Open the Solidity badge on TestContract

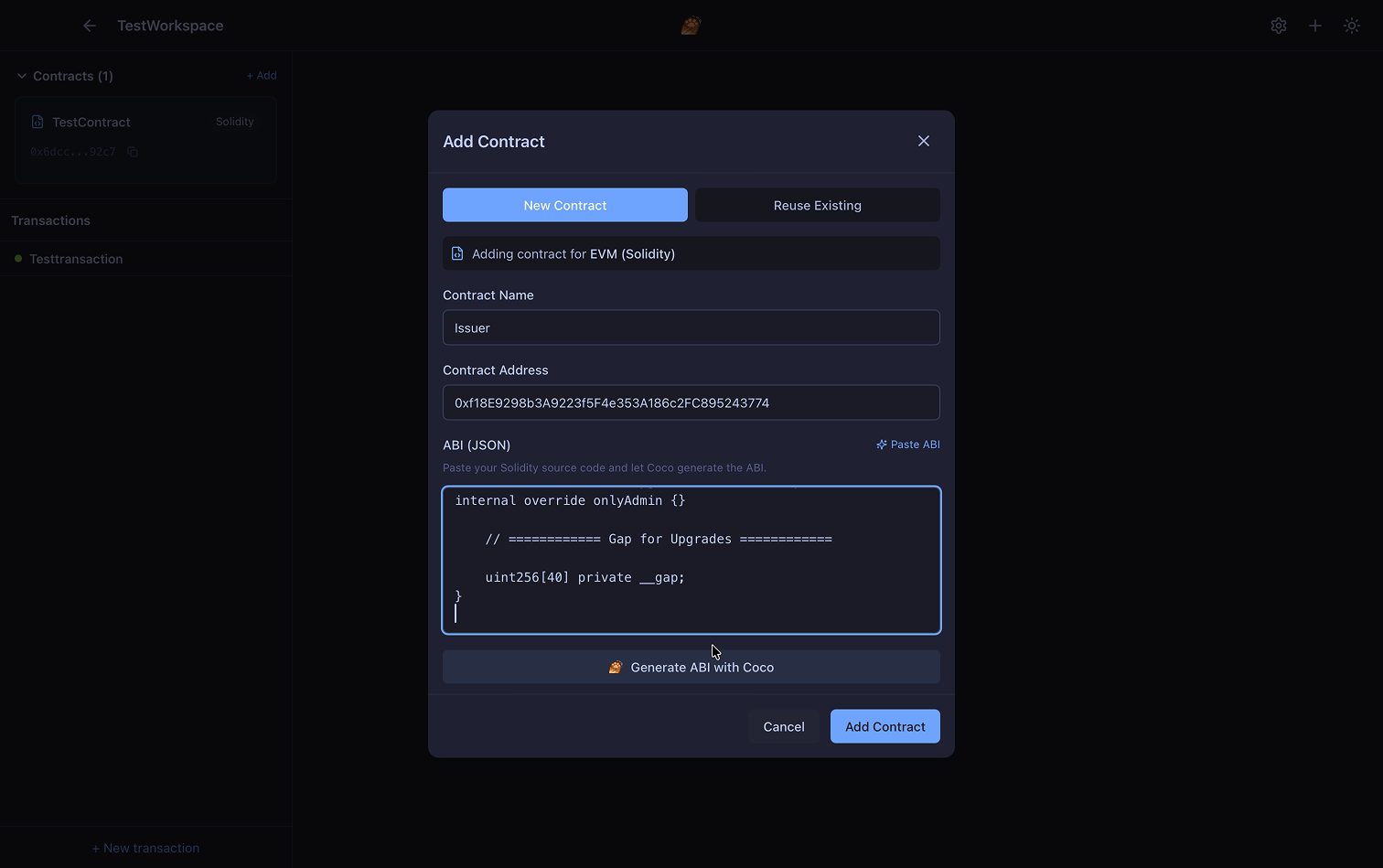point(234,121)
